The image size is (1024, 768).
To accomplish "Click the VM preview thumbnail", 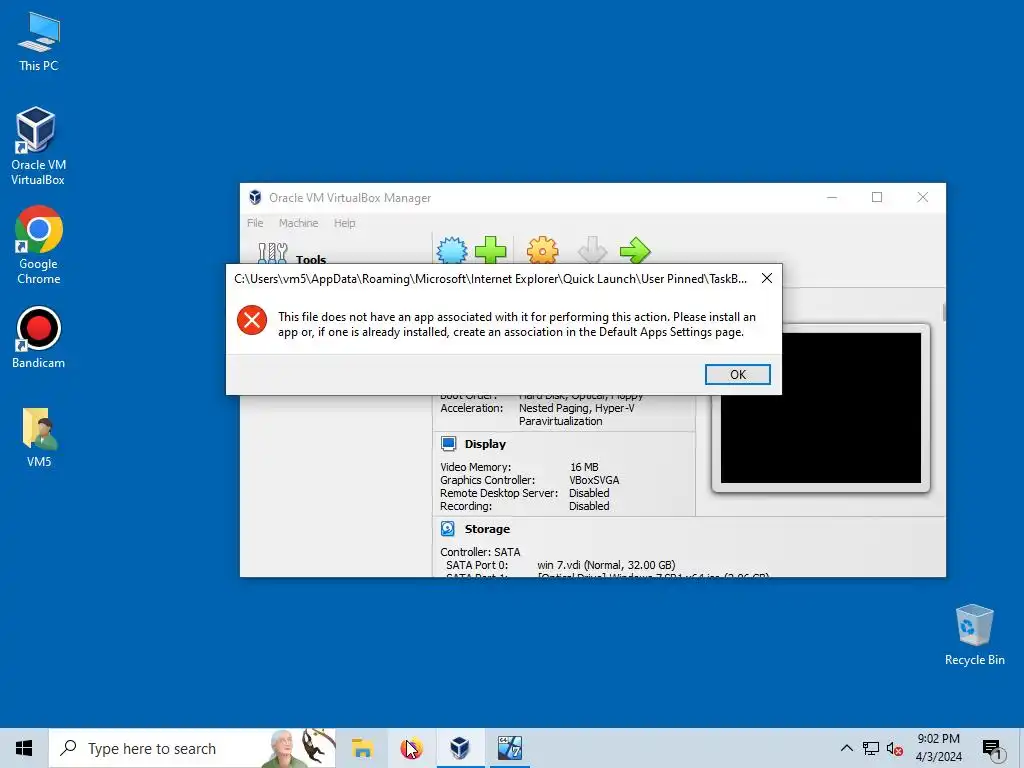I will (821, 408).
